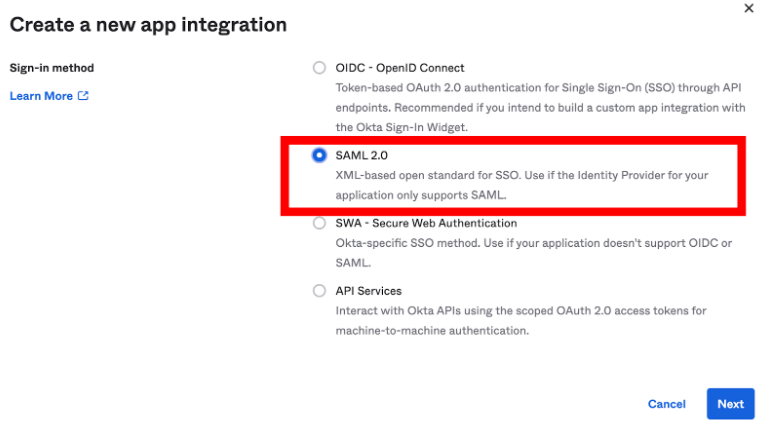Screen dimensions: 773x434
Task: Select the OIDC - OpenID Connect radio button
Action: (319, 68)
